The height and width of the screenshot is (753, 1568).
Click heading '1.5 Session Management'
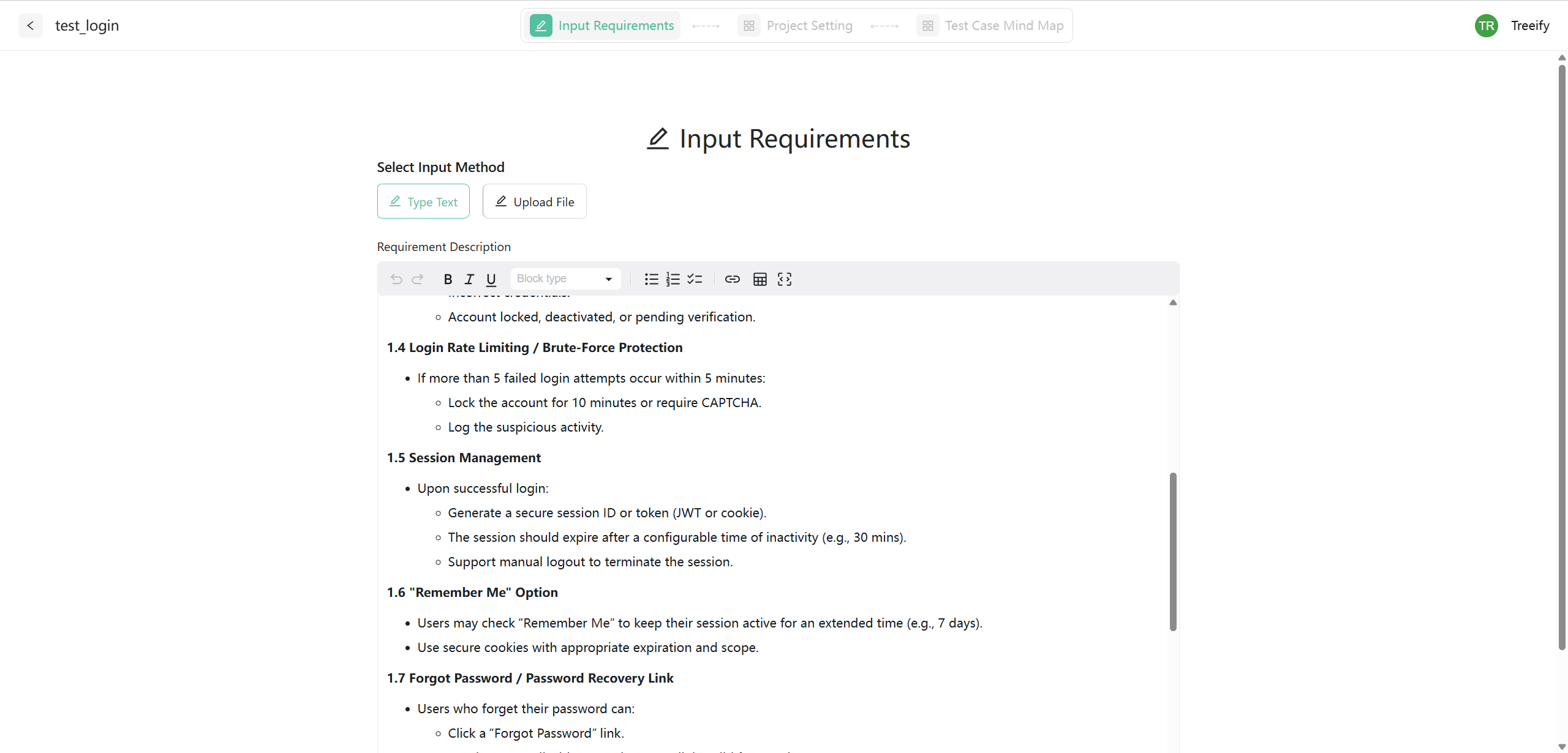pyautogui.click(x=464, y=458)
